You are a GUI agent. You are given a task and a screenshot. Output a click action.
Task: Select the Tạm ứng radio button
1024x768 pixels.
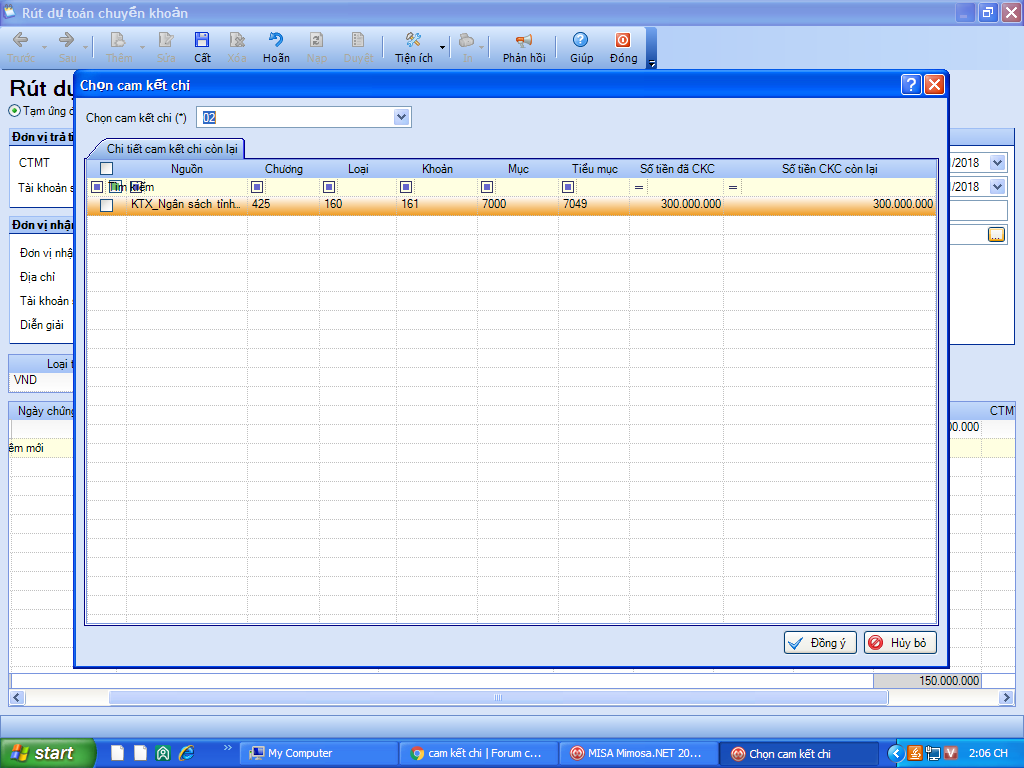pyautogui.click(x=14, y=111)
